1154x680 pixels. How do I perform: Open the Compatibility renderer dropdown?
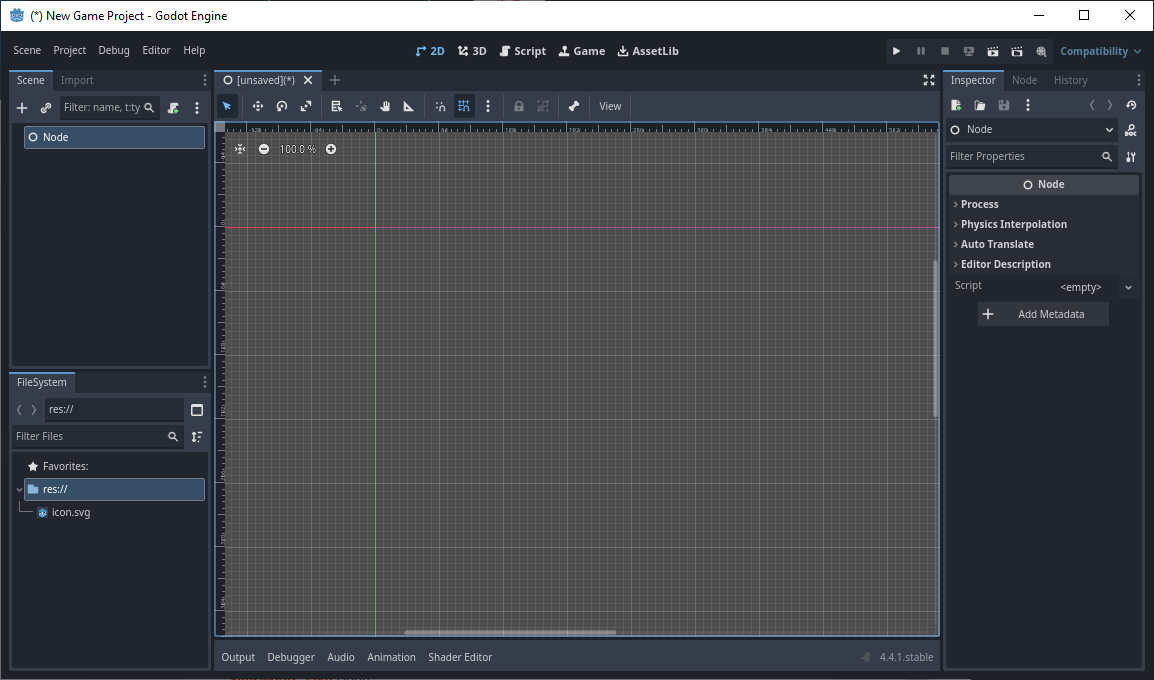(x=1100, y=51)
